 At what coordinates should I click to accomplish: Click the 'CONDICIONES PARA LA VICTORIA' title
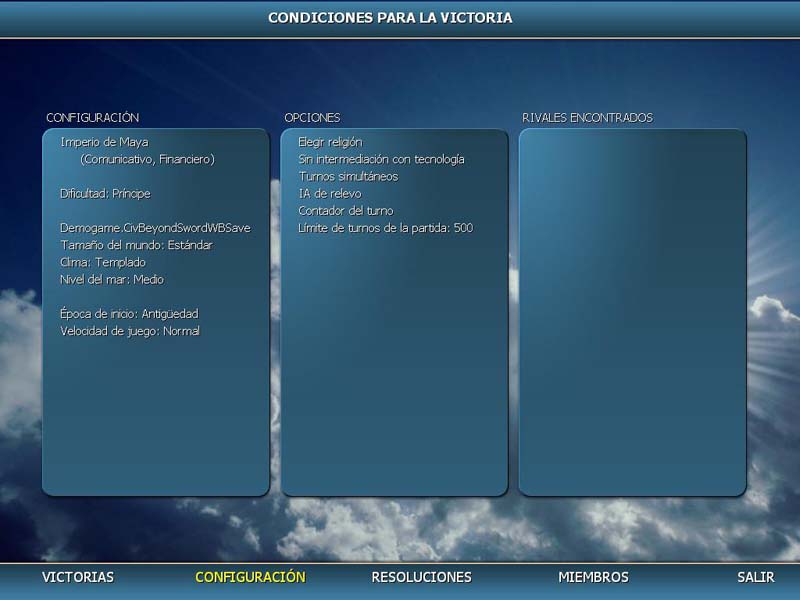coord(390,18)
